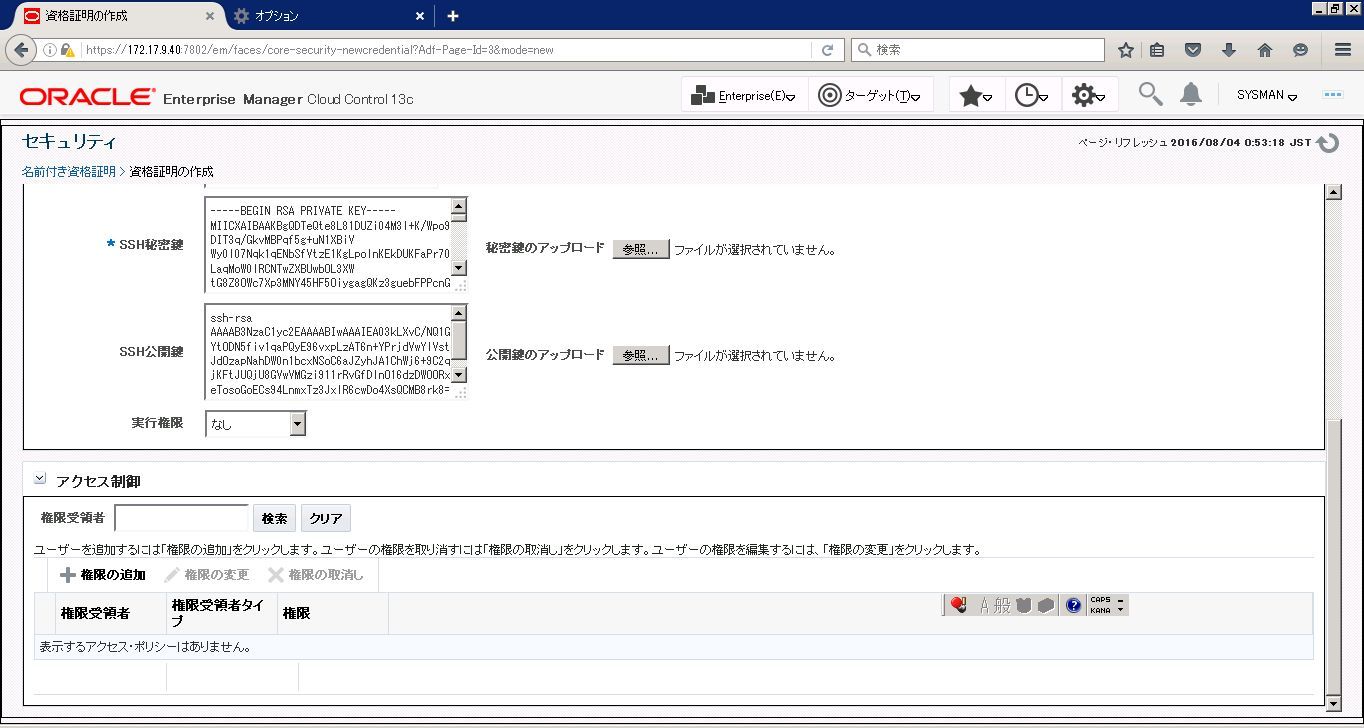Click the browser URL address field
Screen dimensions: 1364x728
pyautogui.click(x=445, y=49)
